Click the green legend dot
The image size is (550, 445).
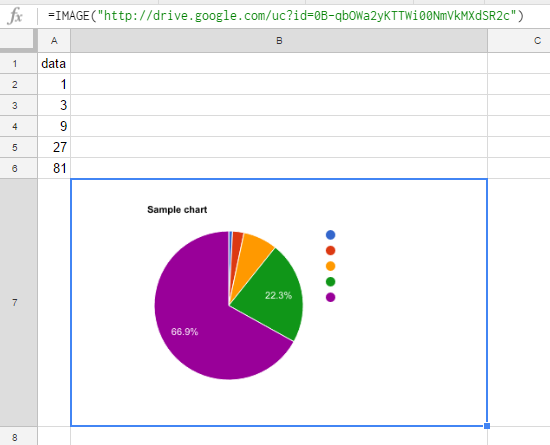coord(330,282)
